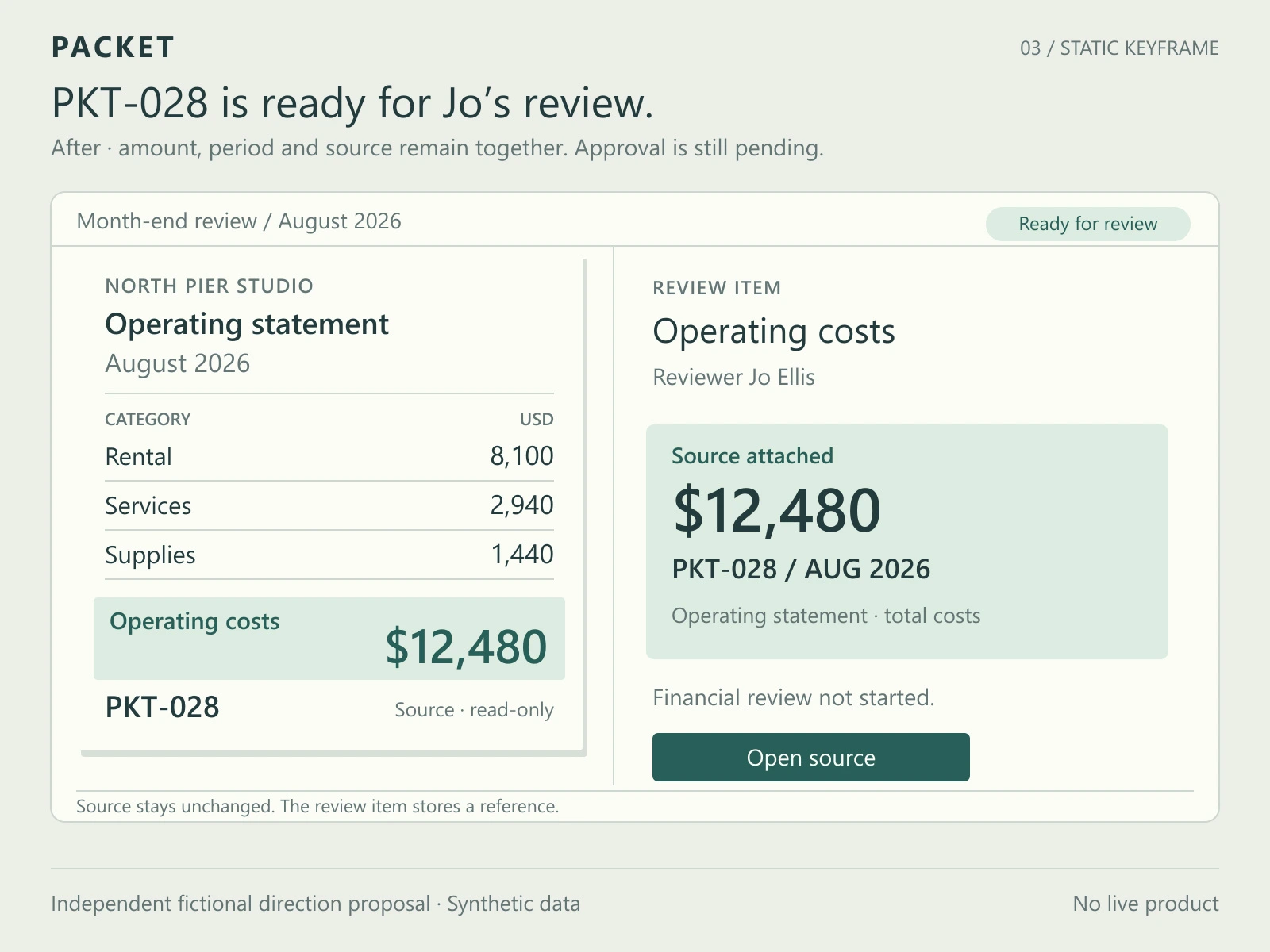Select the PKT-028 / AUG 2026 reference
The width and height of the screenshot is (1270, 952).
click(801, 569)
